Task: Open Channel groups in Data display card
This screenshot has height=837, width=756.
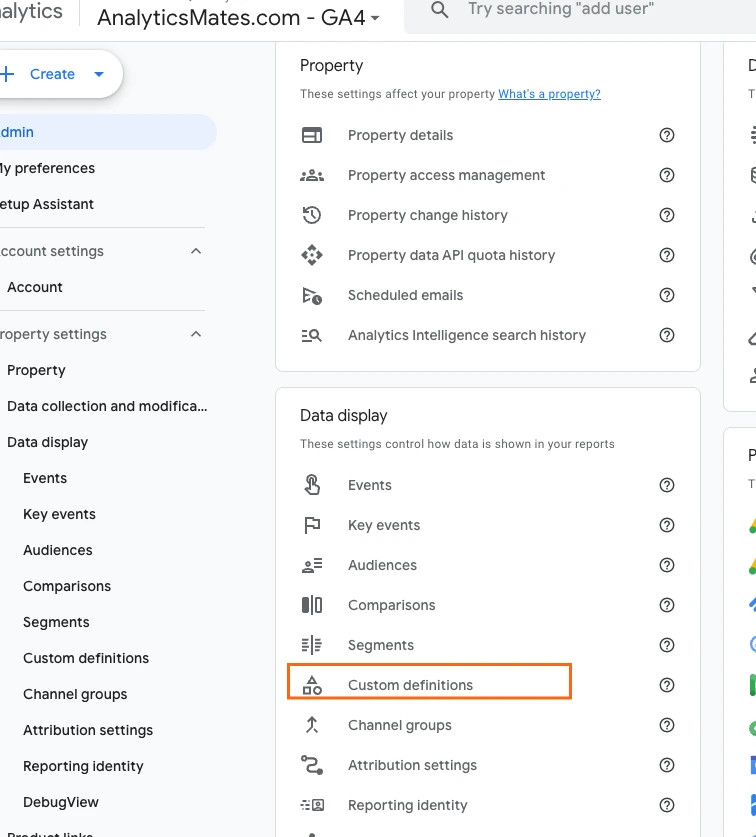Action: pyautogui.click(x=400, y=725)
